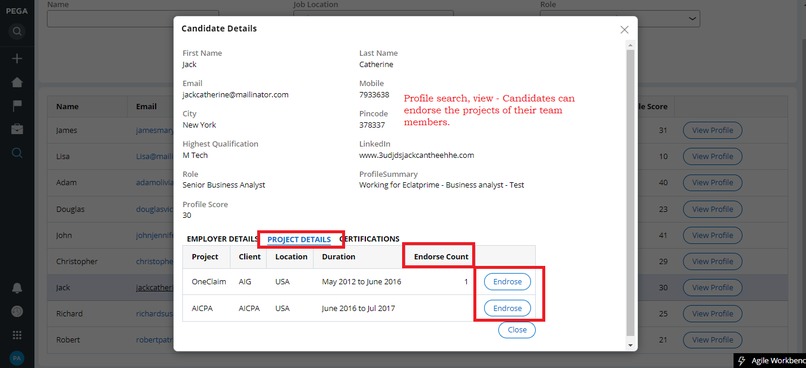
Task: Open the sidebar search magnifier at top
Action: coord(17,32)
